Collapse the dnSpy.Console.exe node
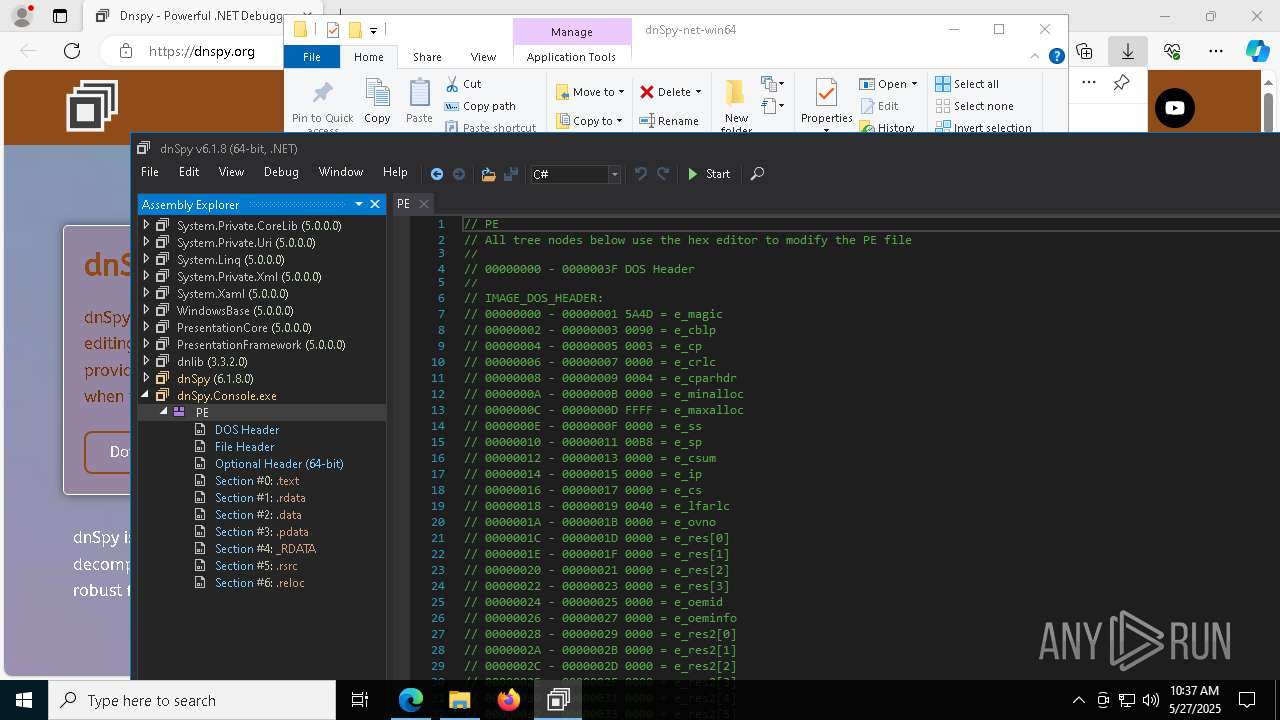1280x720 pixels. coord(146,396)
